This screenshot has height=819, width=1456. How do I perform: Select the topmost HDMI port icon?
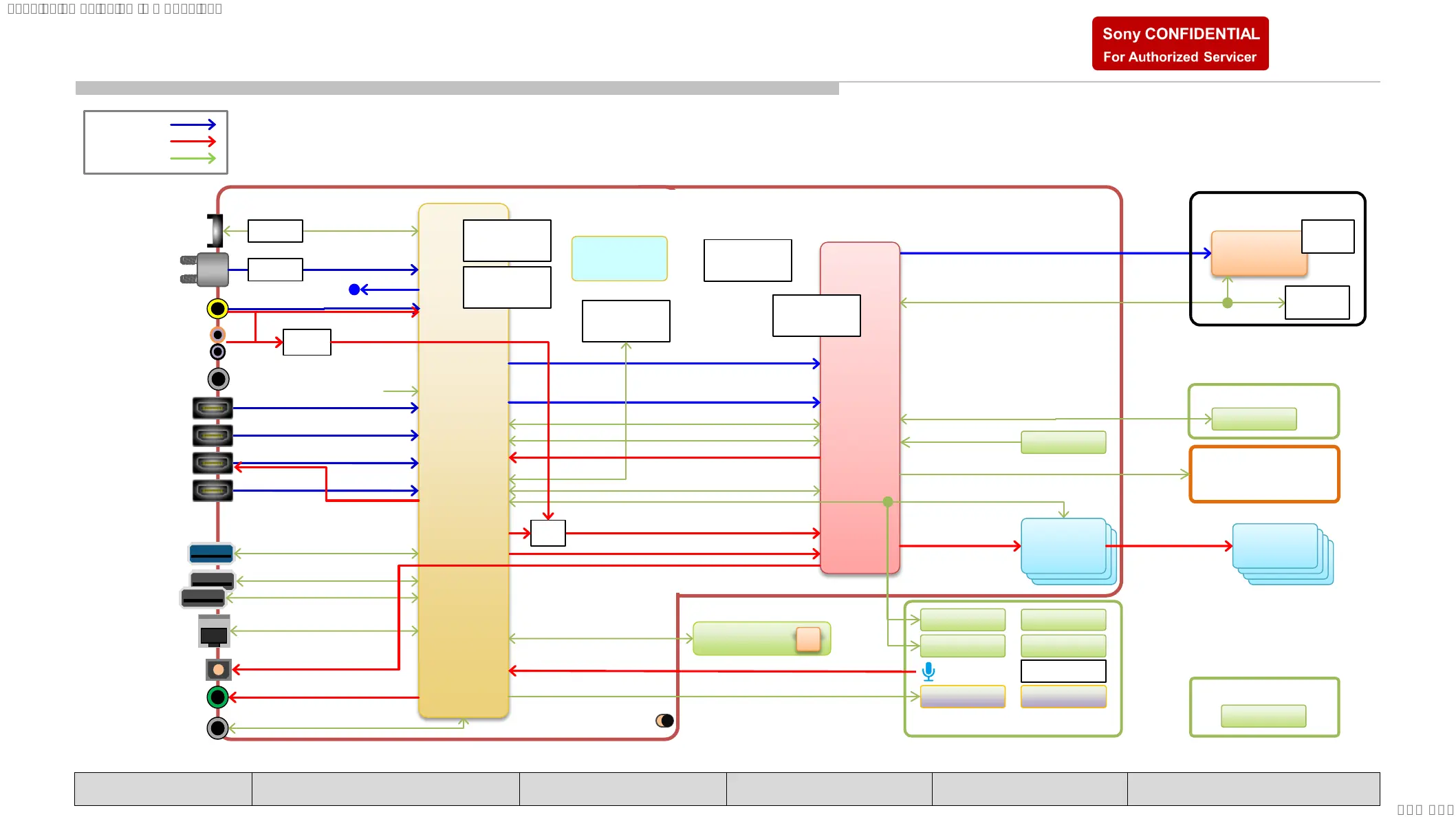click(x=213, y=408)
